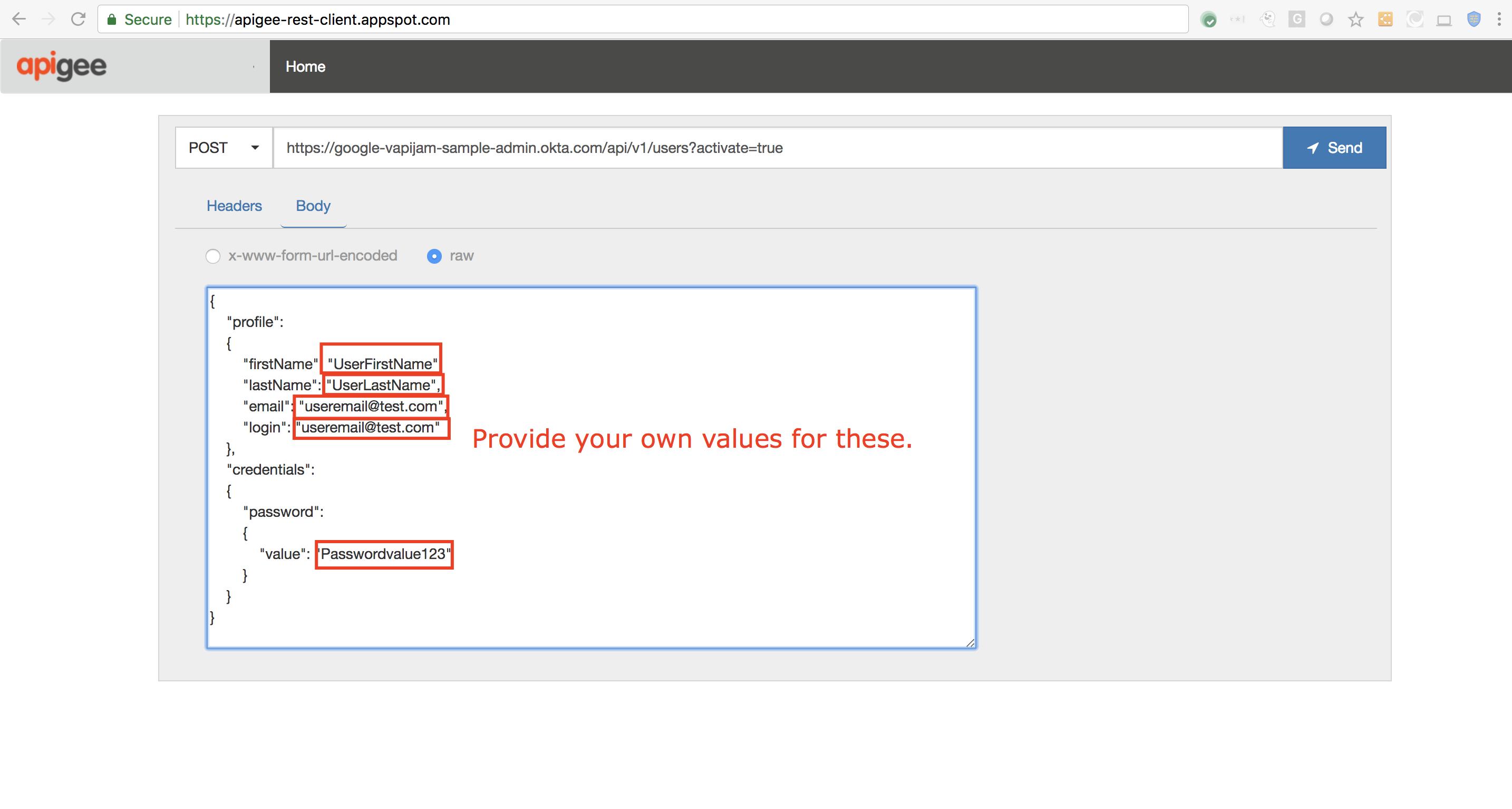
Task: Open the Ghostery ghost extension icon
Action: tap(1268, 20)
